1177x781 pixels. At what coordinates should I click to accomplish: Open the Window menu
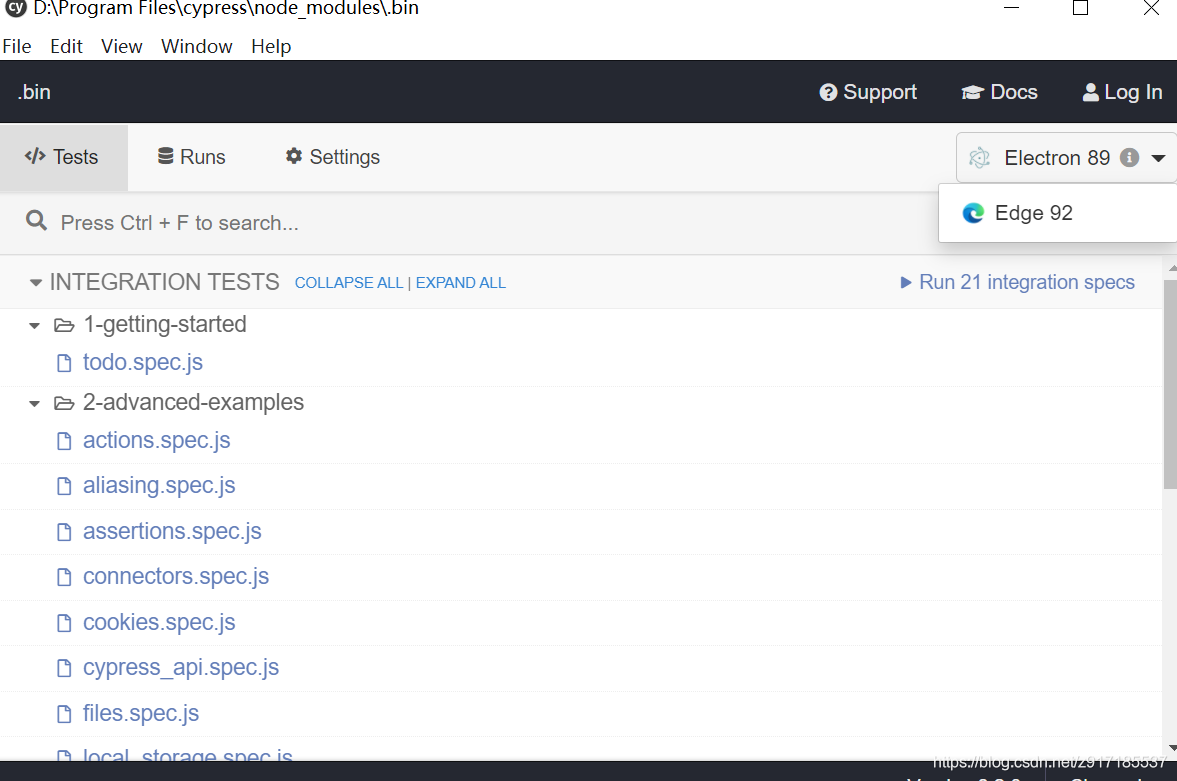[x=197, y=47]
